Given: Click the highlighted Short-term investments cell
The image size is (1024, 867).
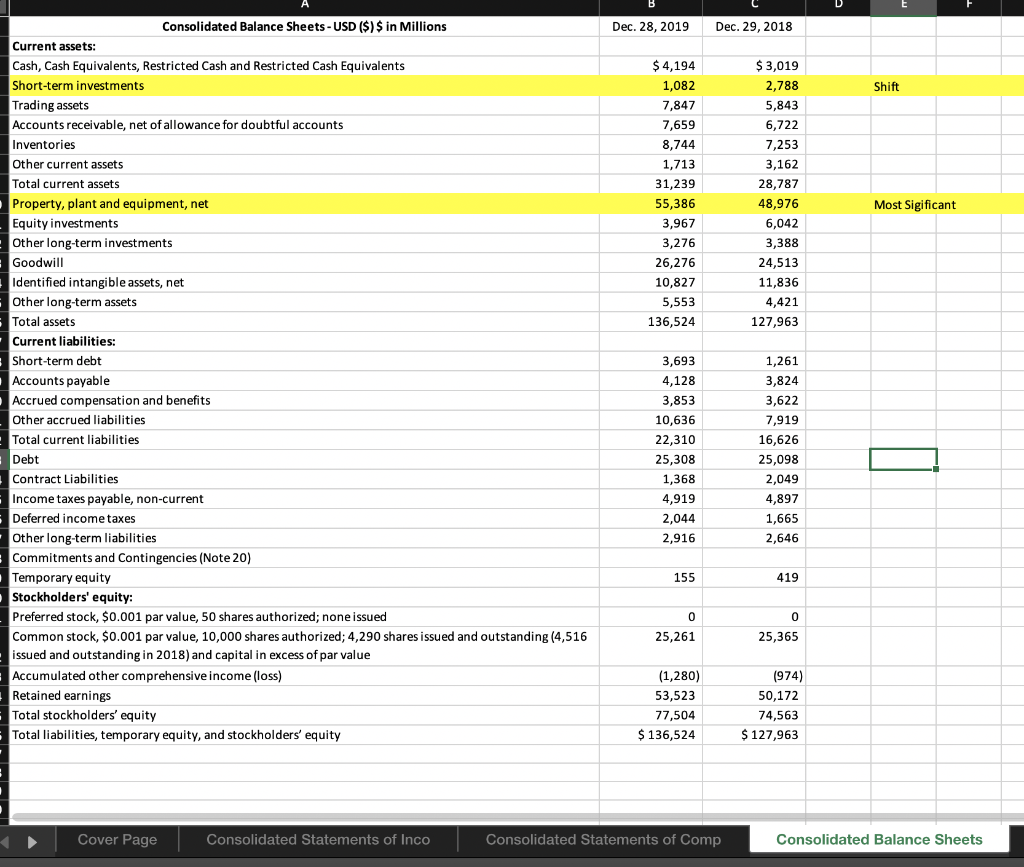Looking at the screenshot, I should pyautogui.click(x=80, y=86).
